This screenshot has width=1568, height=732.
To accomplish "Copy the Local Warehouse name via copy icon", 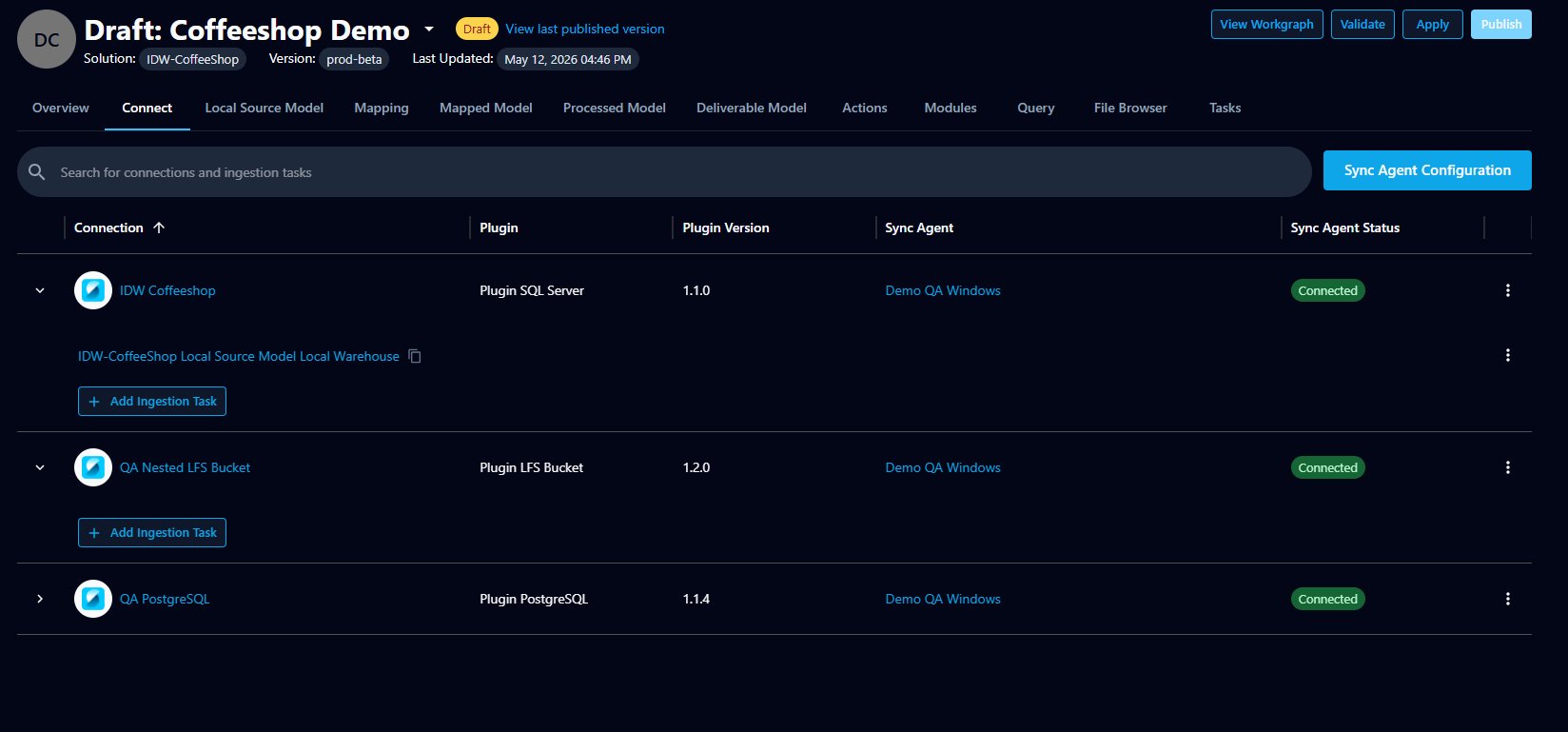I will tap(415, 356).
